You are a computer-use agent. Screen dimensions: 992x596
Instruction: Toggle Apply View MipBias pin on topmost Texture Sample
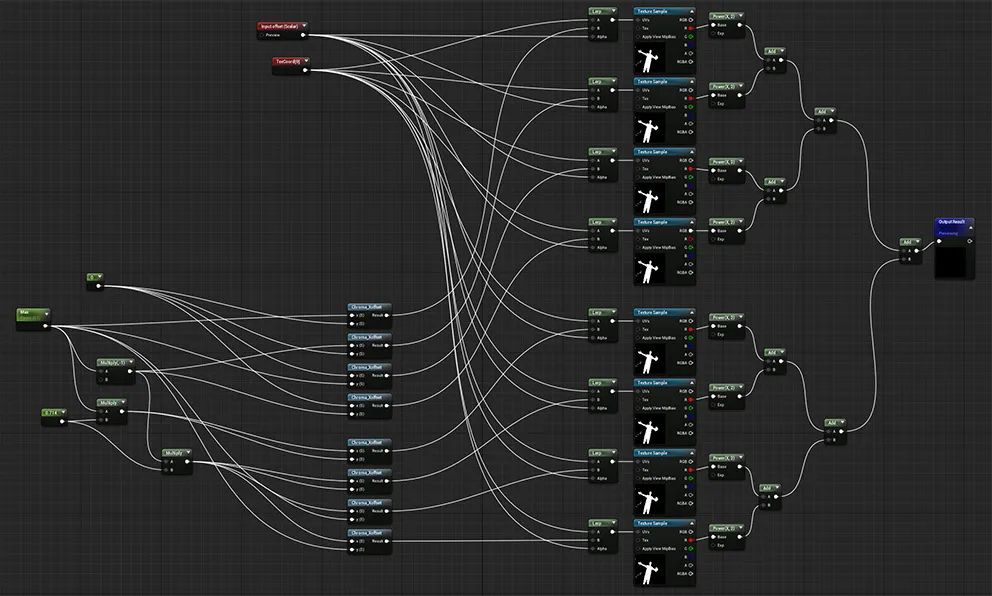(x=638, y=37)
